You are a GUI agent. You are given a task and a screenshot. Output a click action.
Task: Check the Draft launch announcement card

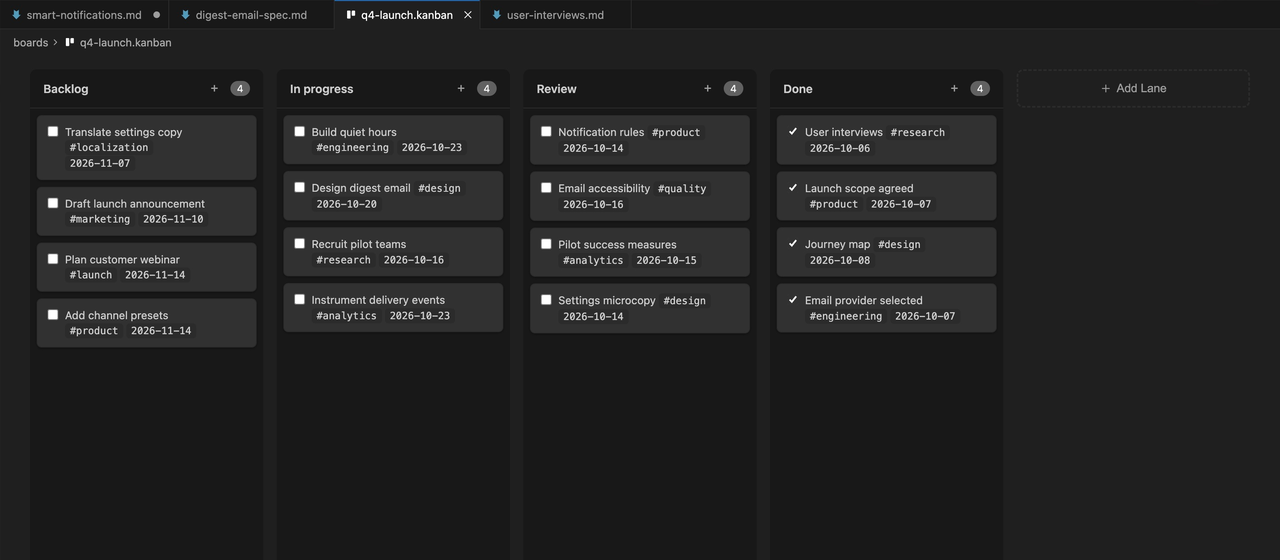(53, 203)
